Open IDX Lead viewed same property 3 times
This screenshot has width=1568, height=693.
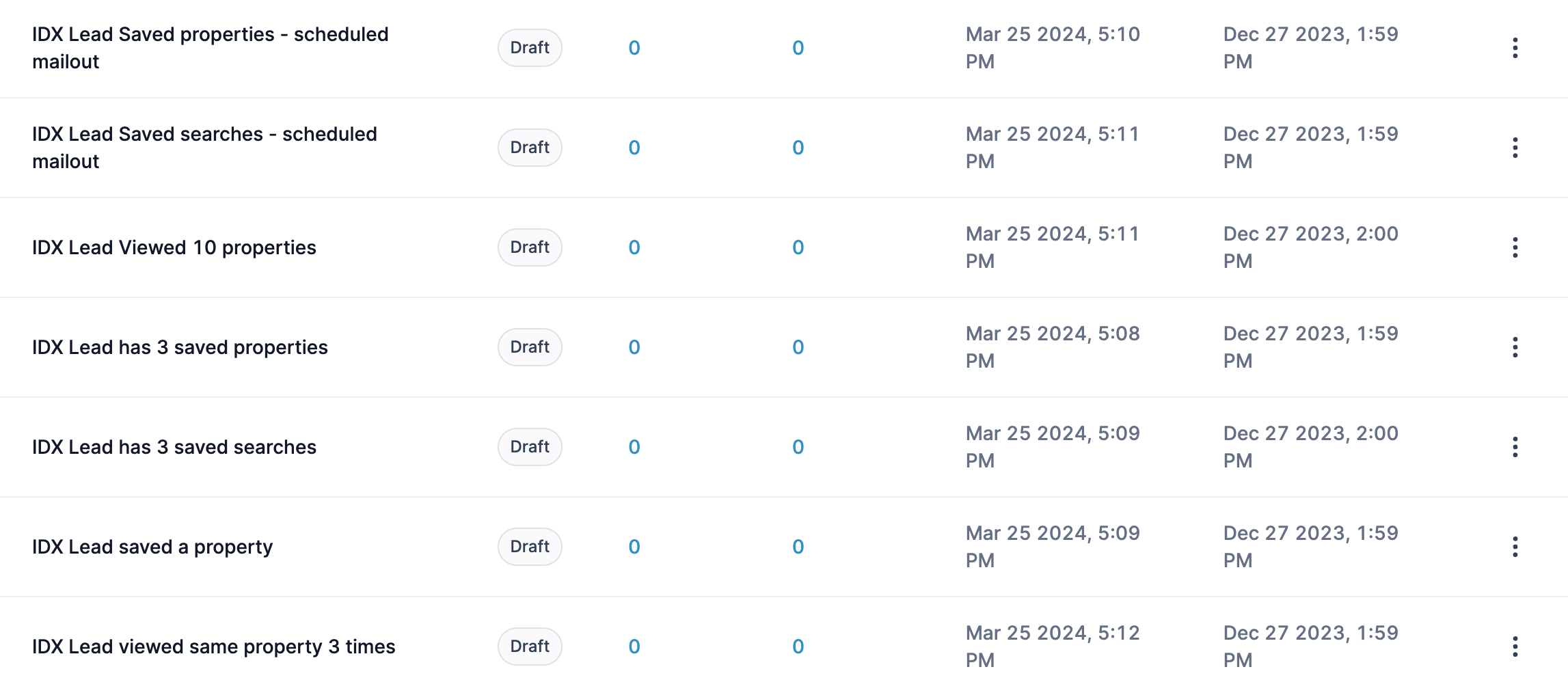tap(213, 647)
